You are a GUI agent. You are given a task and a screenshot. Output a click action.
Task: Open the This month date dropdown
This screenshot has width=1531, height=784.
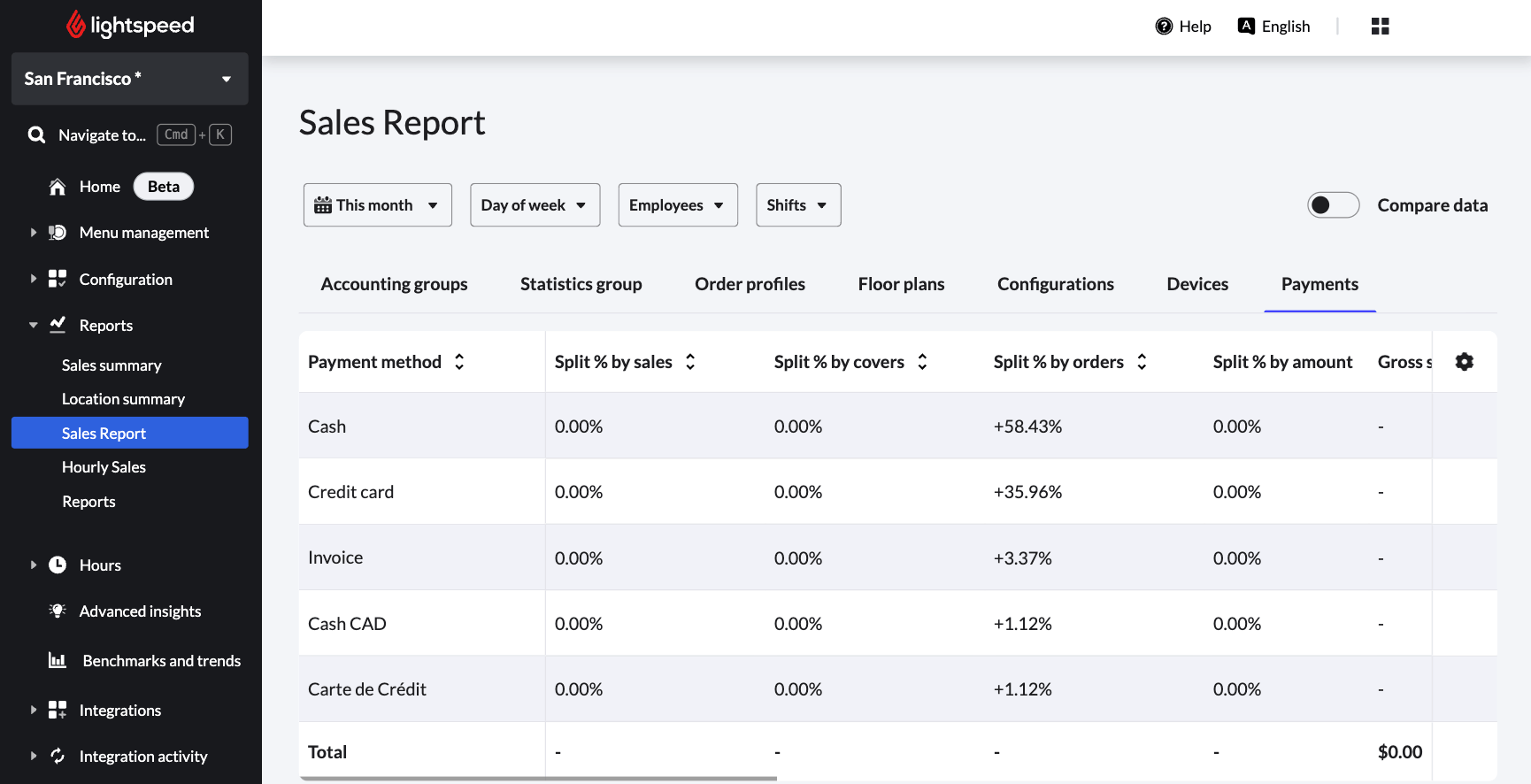[x=378, y=205]
